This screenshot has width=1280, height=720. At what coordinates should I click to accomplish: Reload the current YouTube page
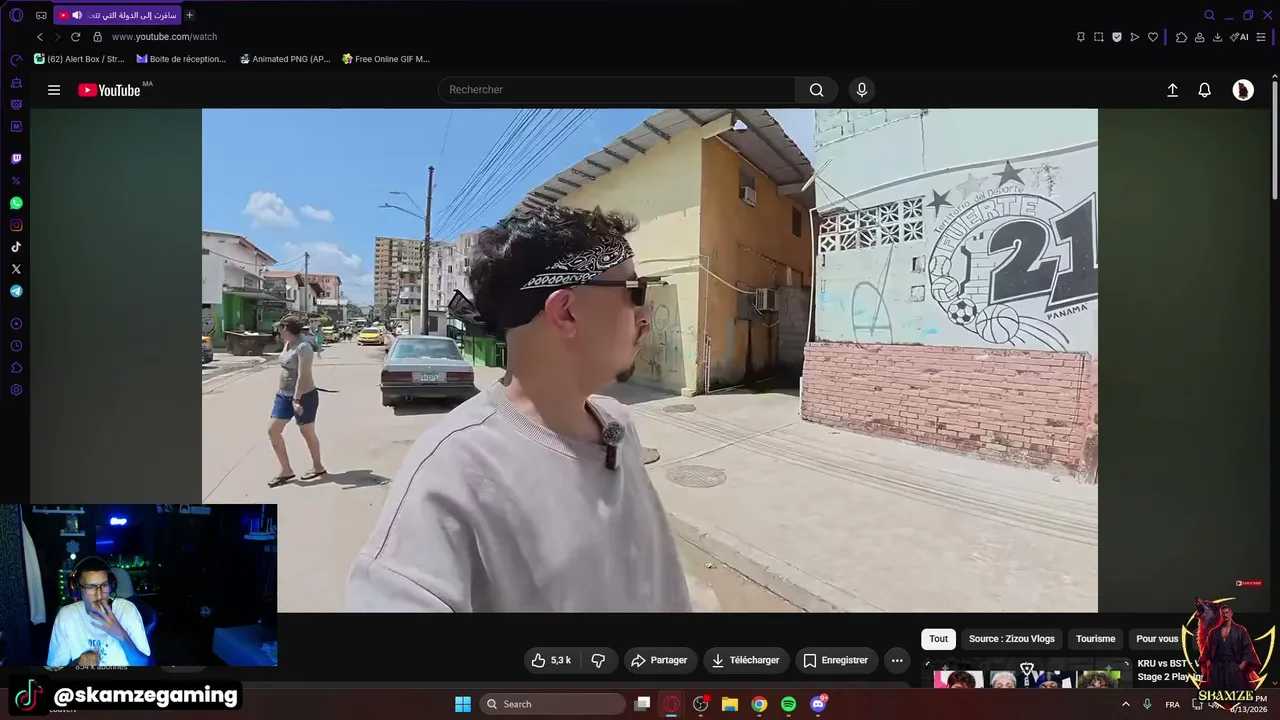[x=75, y=37]
